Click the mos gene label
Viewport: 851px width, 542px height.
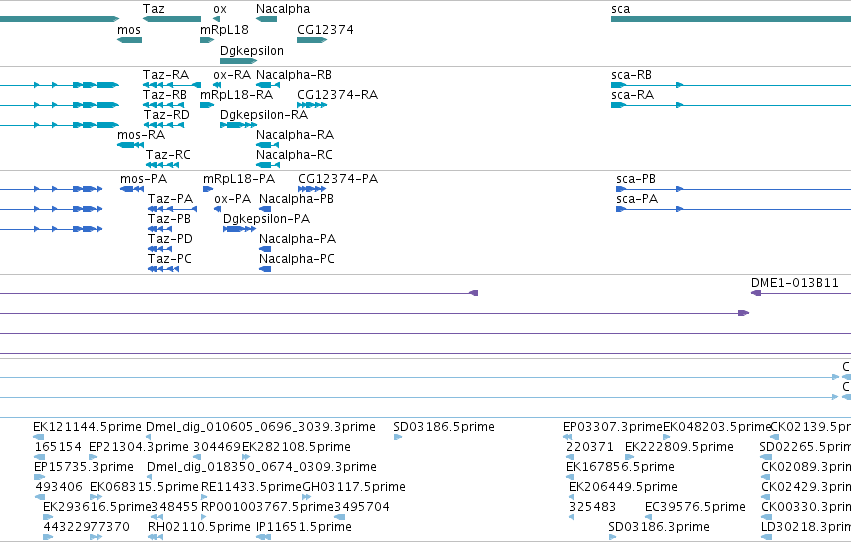click(x=129, y=30)
